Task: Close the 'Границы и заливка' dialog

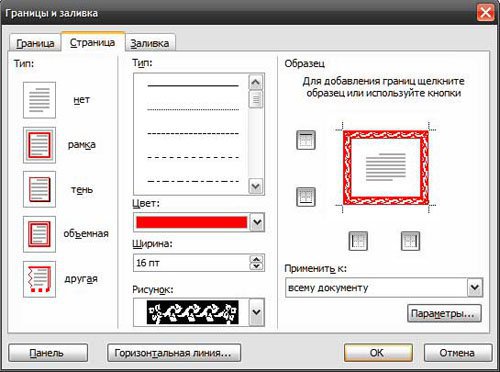Action: (x=485, y=13)
